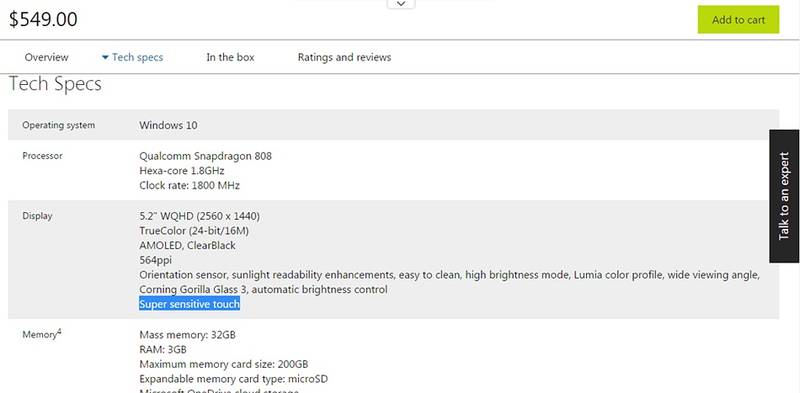This screenshot has height=393, width=800.
Task: Open Ratings and reviews tab
Action: [x=344, y=57]
